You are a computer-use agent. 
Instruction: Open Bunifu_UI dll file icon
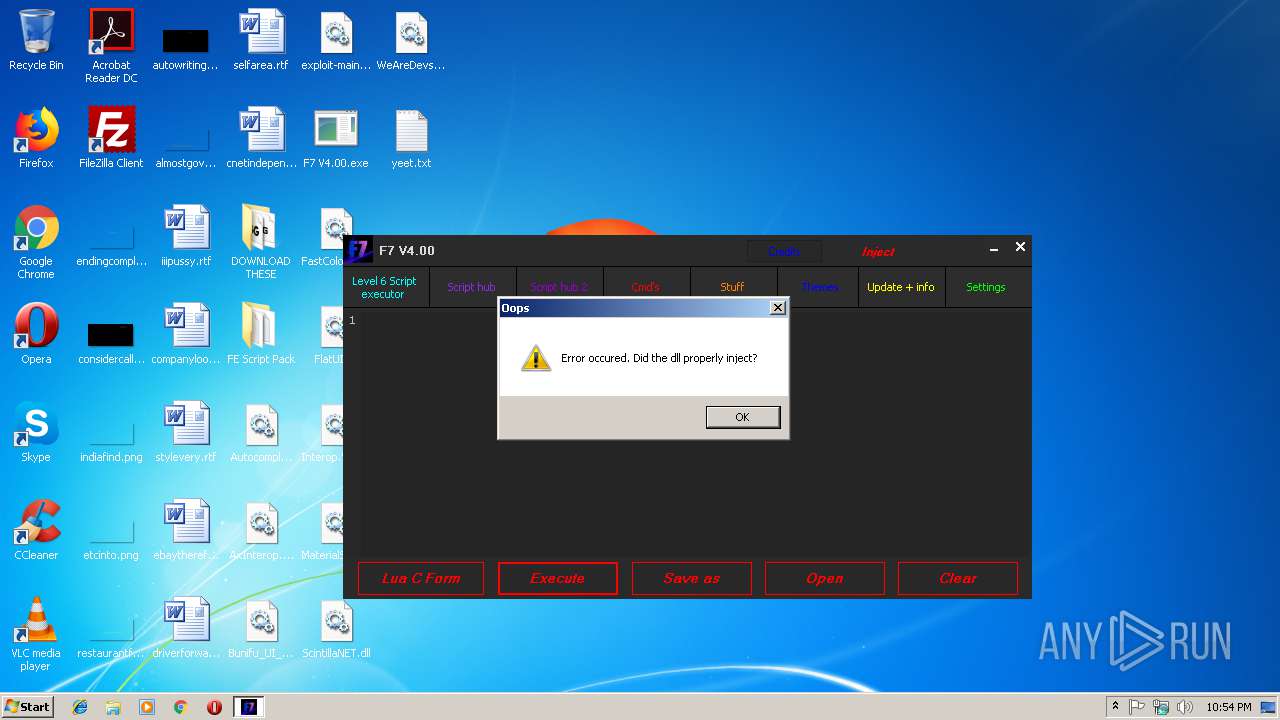pyautogui.click(x=261, y=628)
